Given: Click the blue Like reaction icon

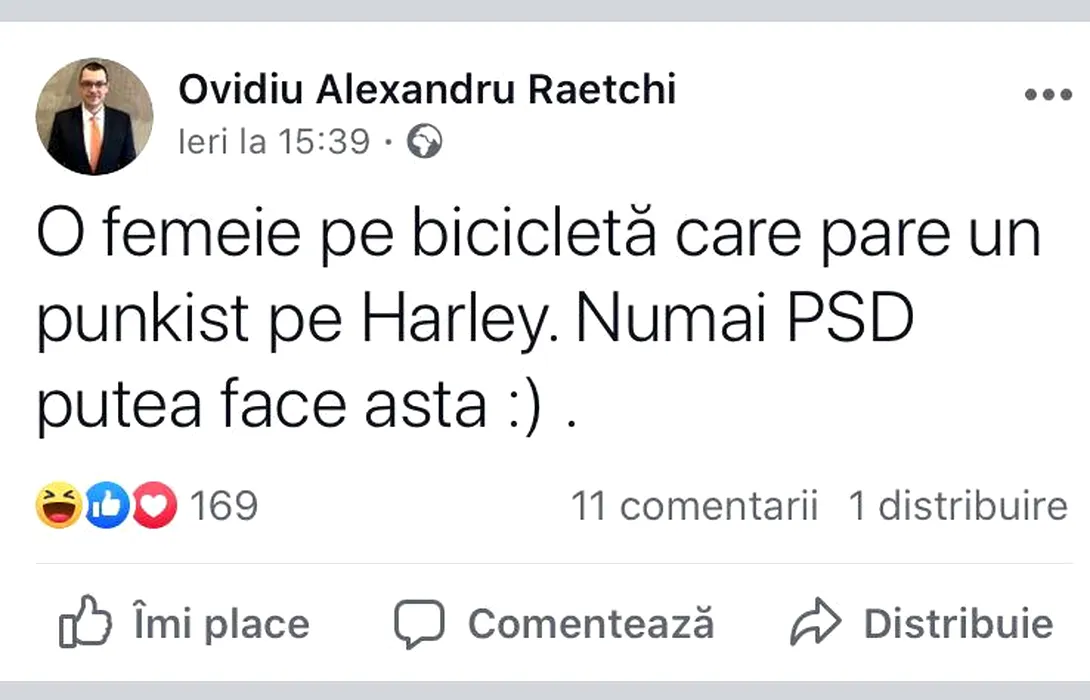Looking at the screenshot, I should (x=107, y=505).
